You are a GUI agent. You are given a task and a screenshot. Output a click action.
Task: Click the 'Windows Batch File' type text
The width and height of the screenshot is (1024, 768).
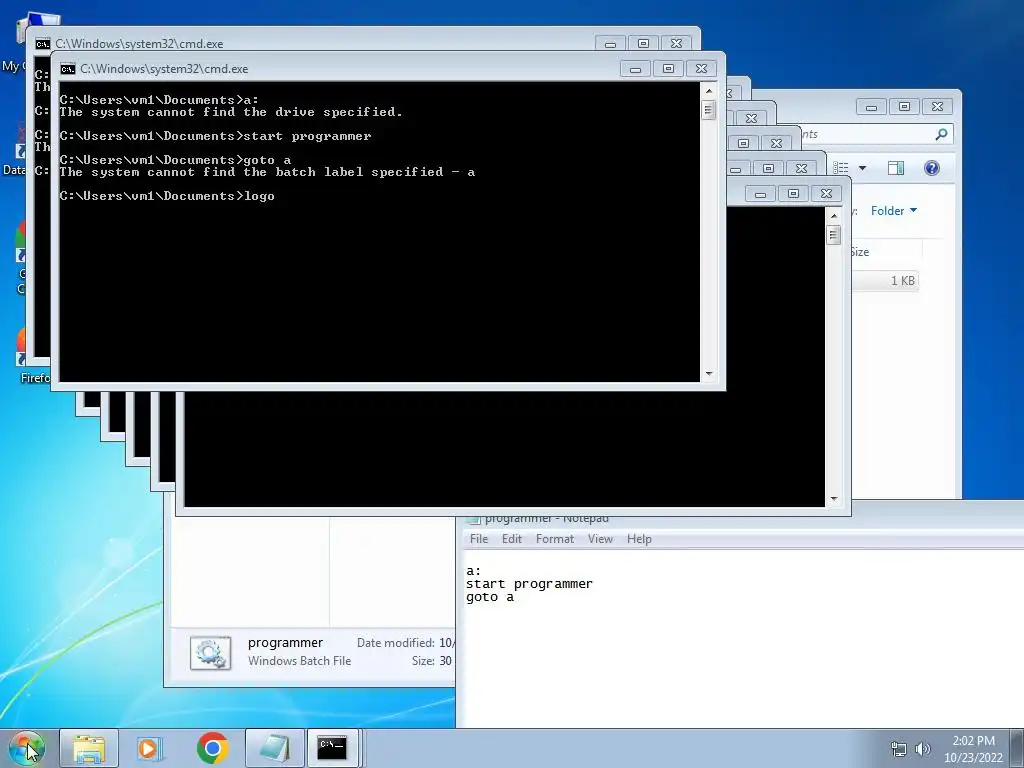[299, 660]
